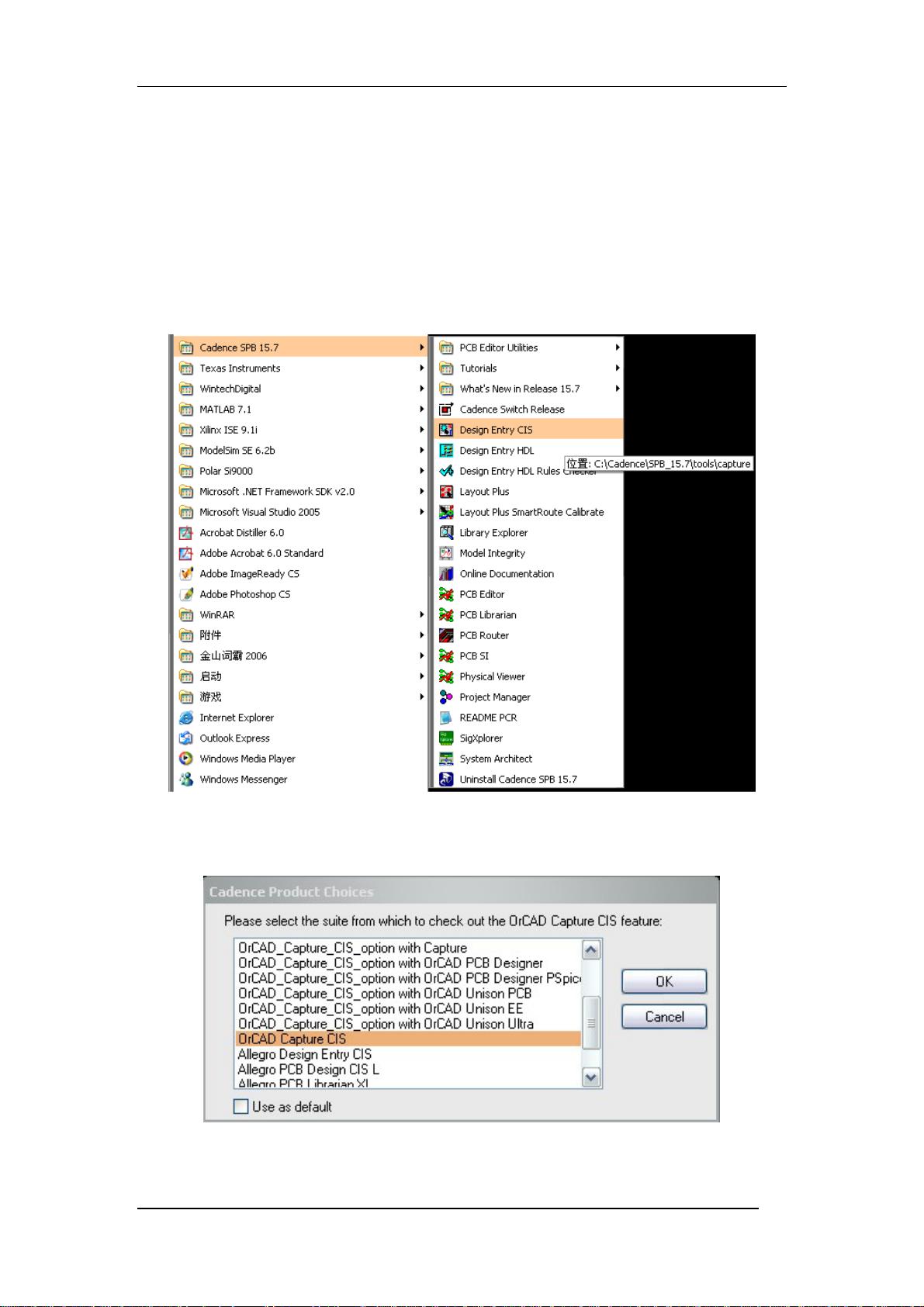
Task: Expand Polar Si9000 submenu arrow
Action: click(422, 471)
